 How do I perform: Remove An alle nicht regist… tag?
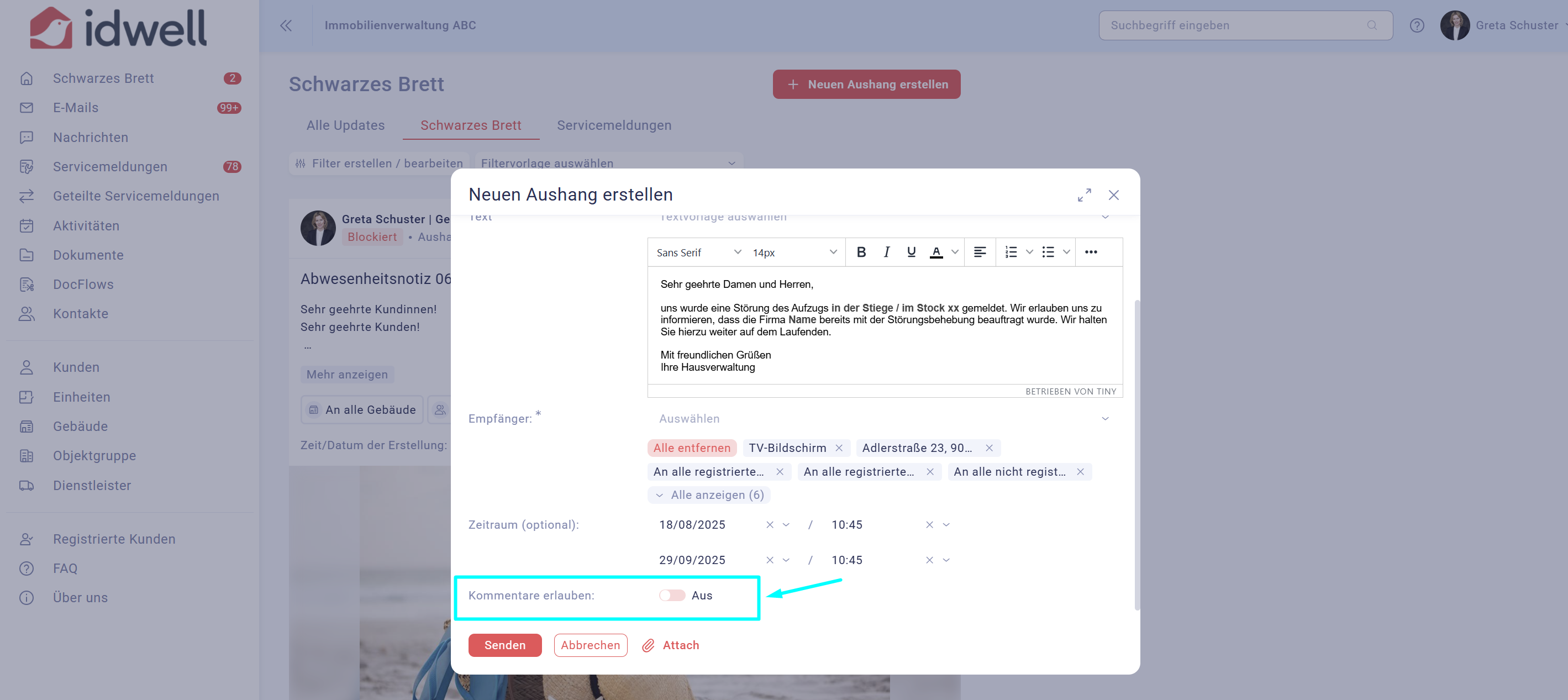(x=1081, y=472)
